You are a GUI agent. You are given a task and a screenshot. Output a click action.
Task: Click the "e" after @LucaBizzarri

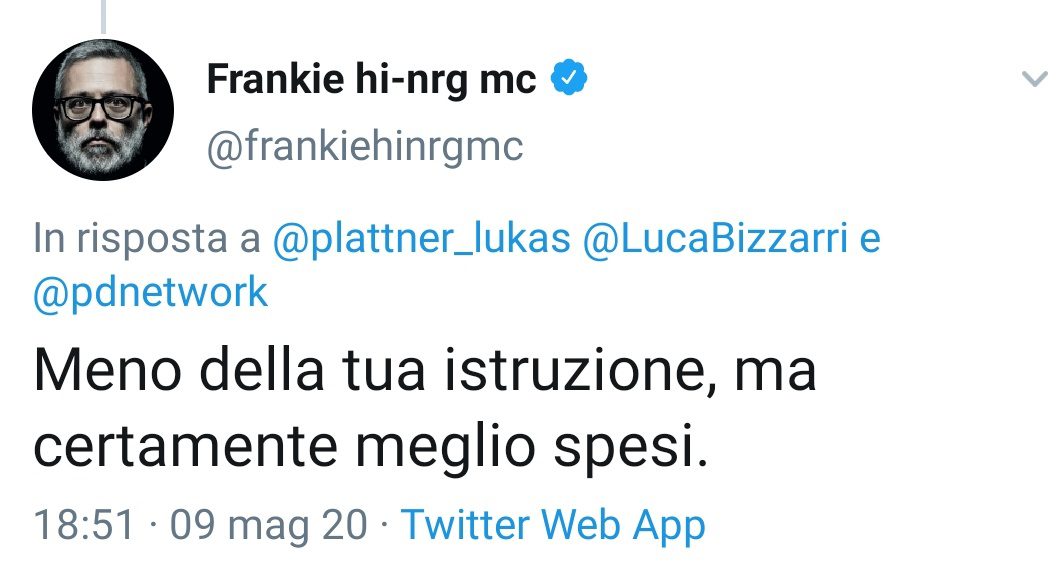coord(870,240)
